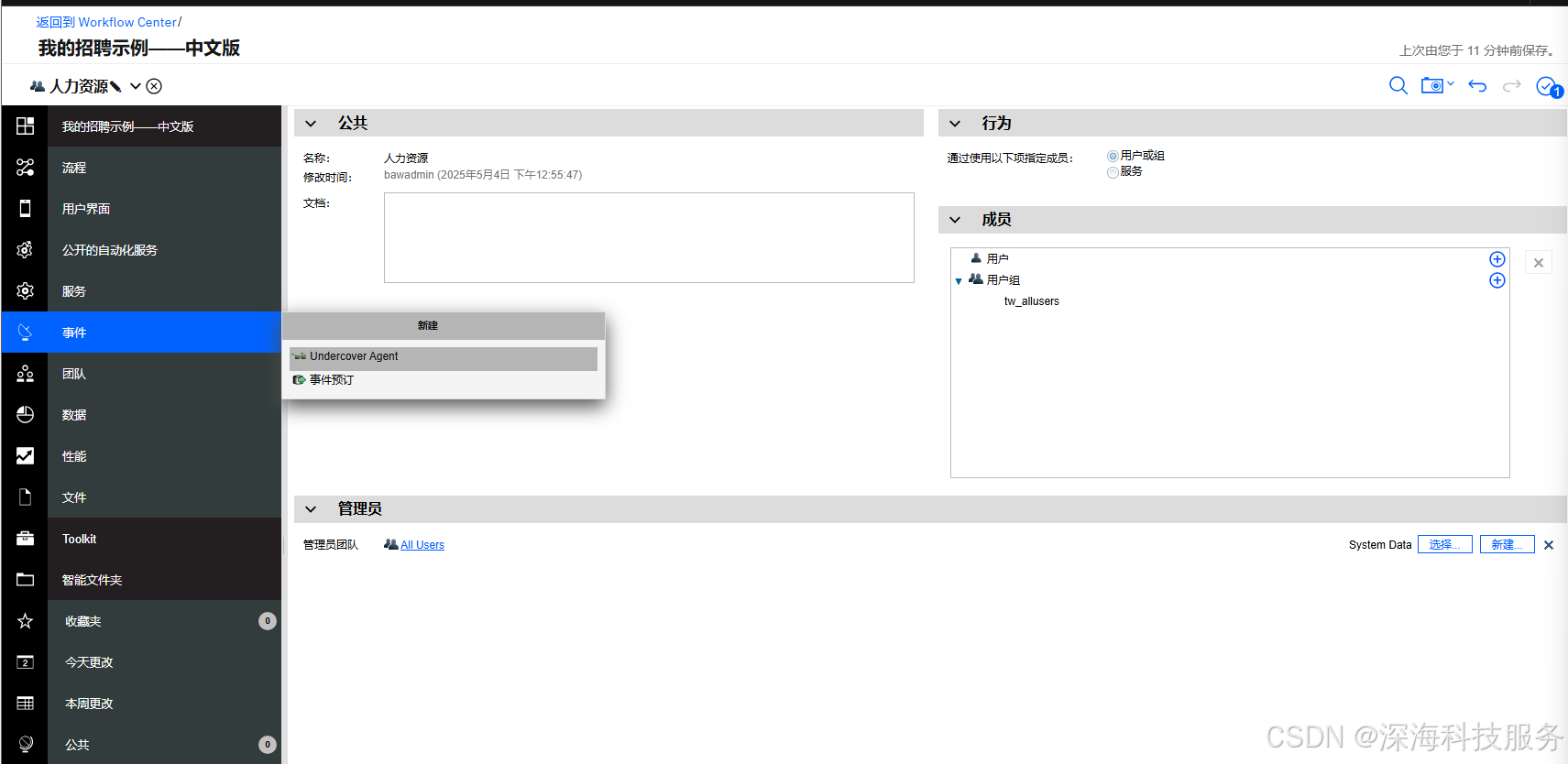Collapse the 成员 section
Screen dimensions: 1568x764
pyautogui.click(x=955, y=220)
